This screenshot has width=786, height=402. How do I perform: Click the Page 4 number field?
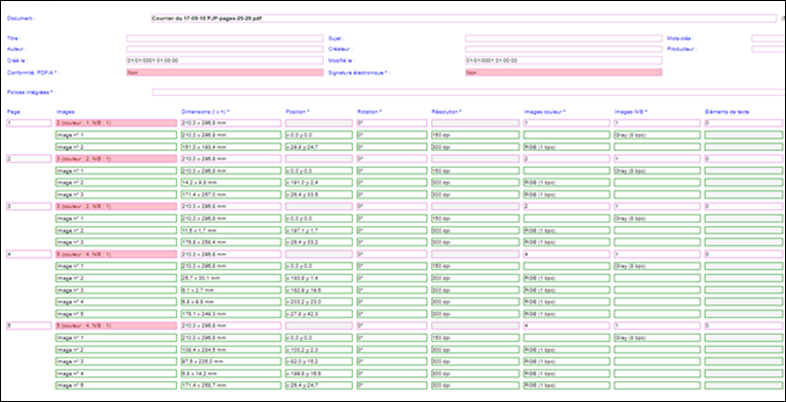click(x=27, y=256)
